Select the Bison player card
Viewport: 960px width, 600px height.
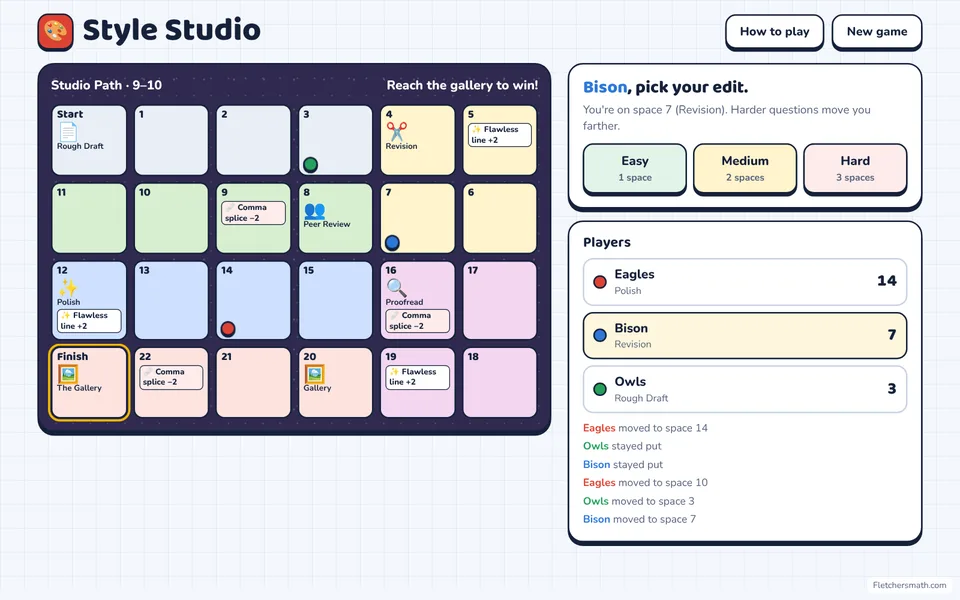pos(745,336)
